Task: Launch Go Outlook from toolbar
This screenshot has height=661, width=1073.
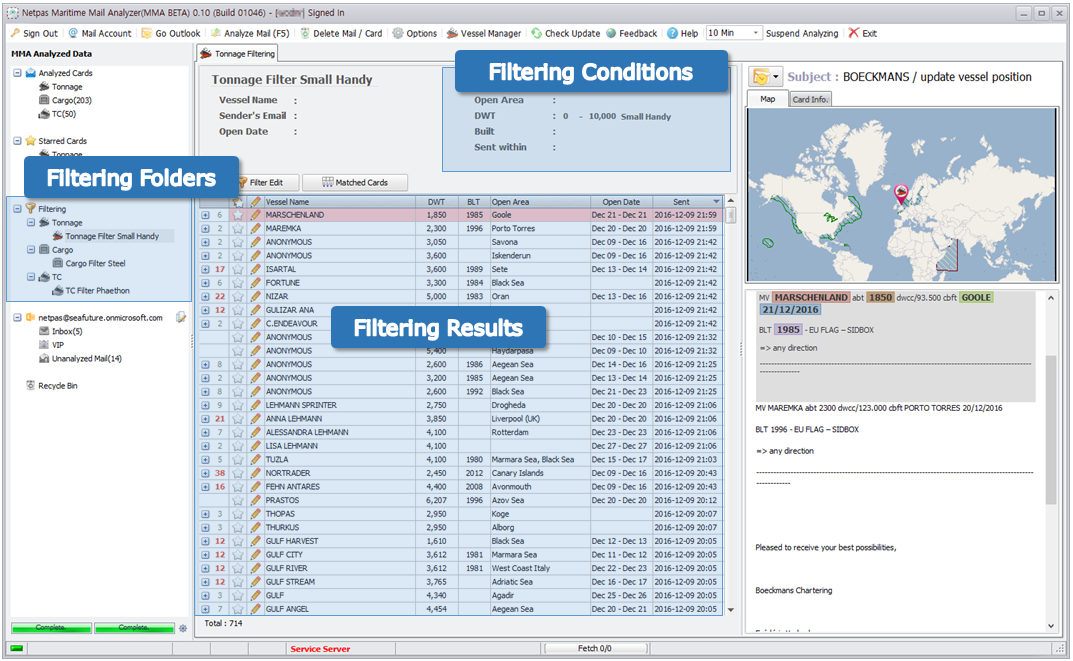Action: coord(170,33)
